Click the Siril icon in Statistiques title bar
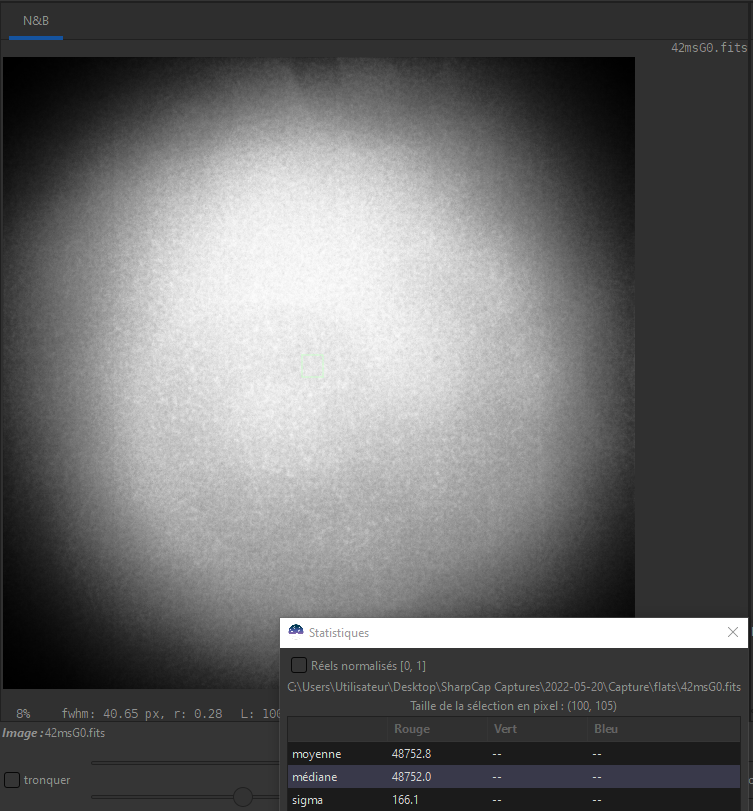Viewport: 753px width, 811px height. [296, 632]
